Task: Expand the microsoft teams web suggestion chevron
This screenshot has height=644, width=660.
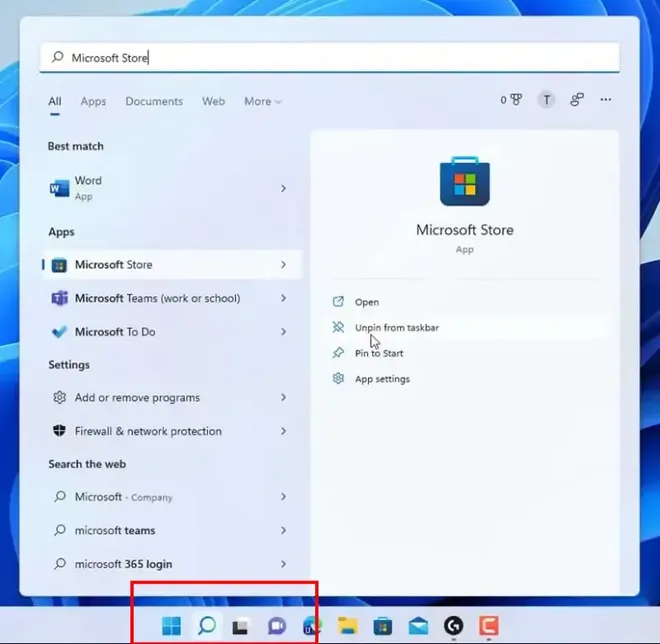Action: [283, 530]
